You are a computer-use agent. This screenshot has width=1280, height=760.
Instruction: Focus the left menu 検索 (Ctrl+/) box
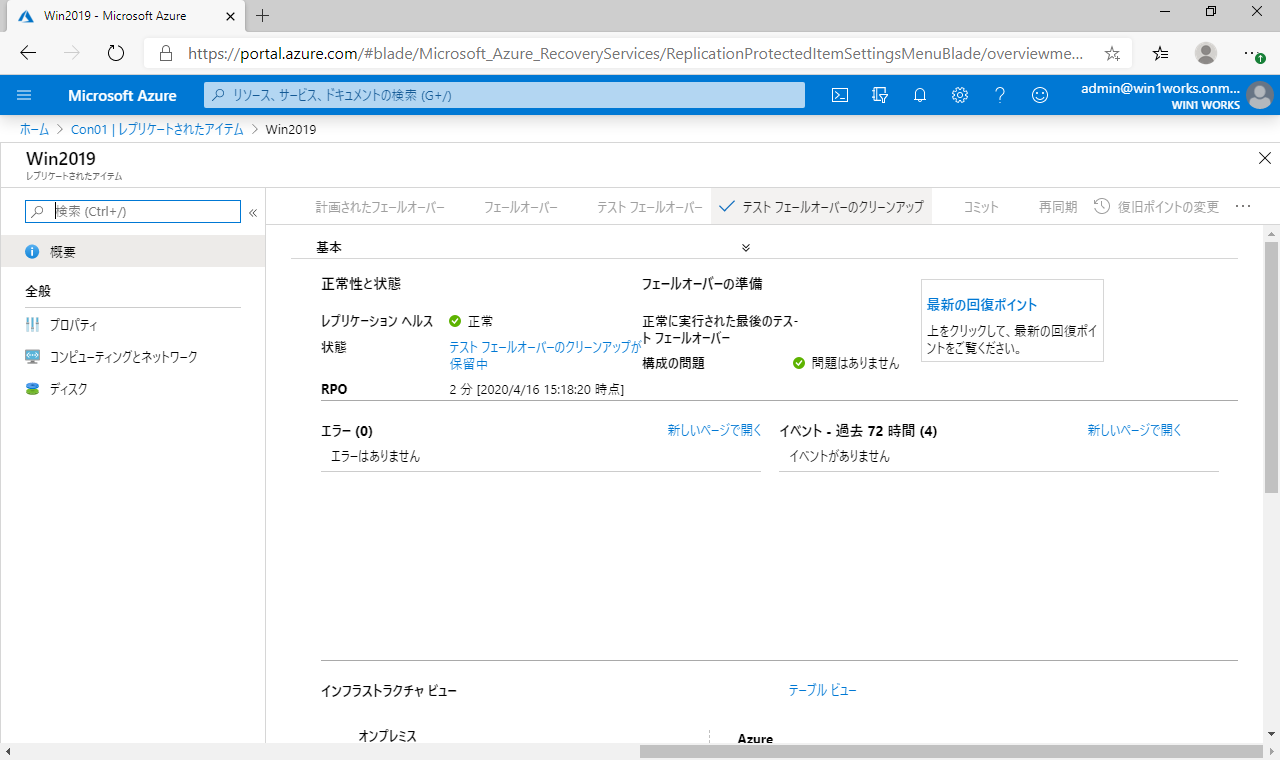(133, 212)
